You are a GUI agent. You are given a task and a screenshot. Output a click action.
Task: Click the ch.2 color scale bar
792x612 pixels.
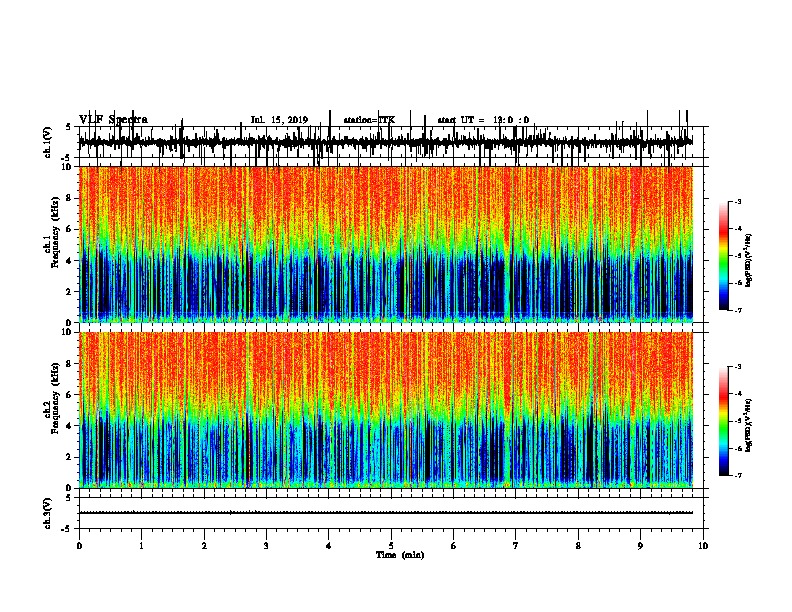(x=724, y=421)
